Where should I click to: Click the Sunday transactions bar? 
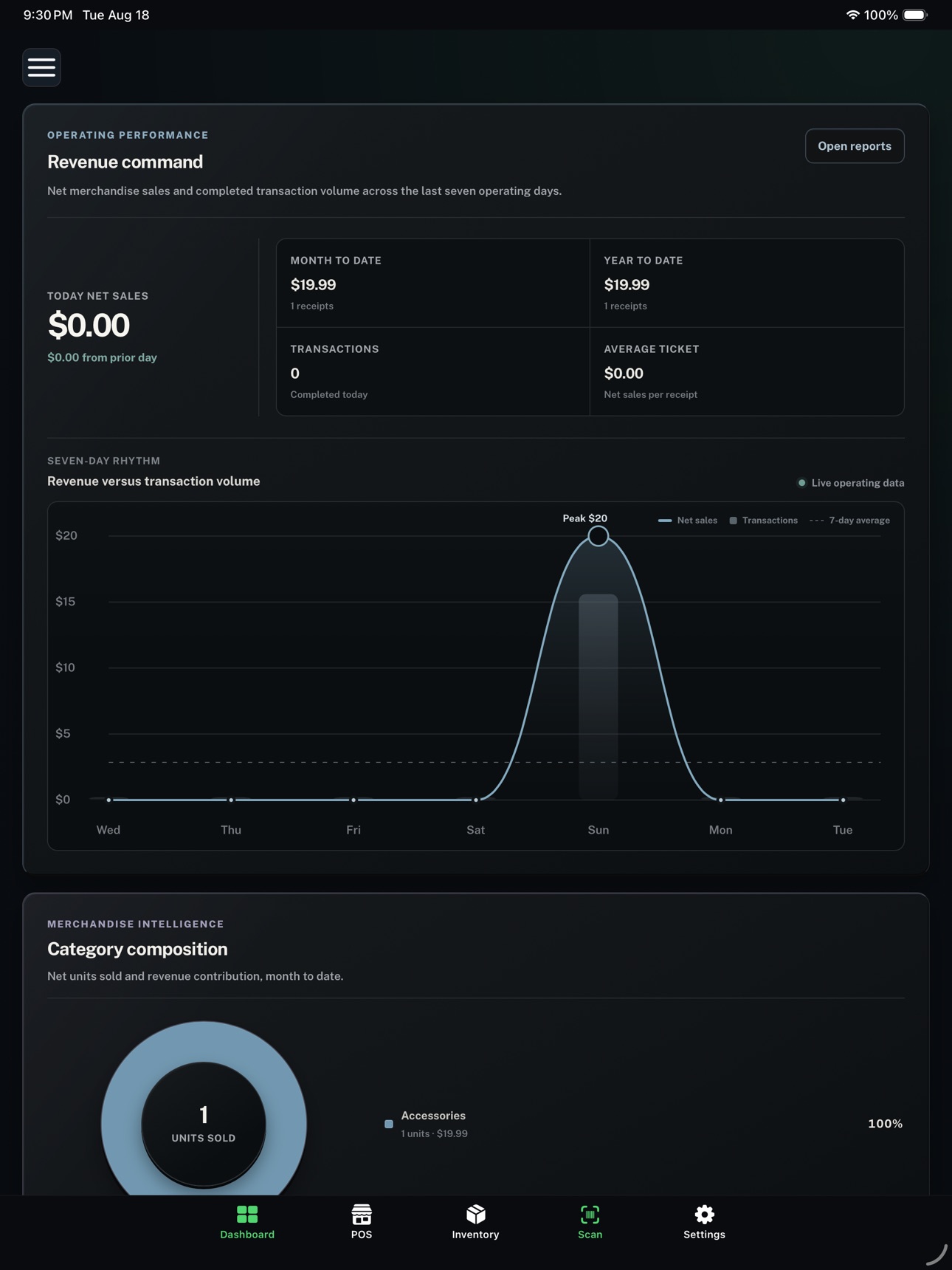(x=599, y=696)
